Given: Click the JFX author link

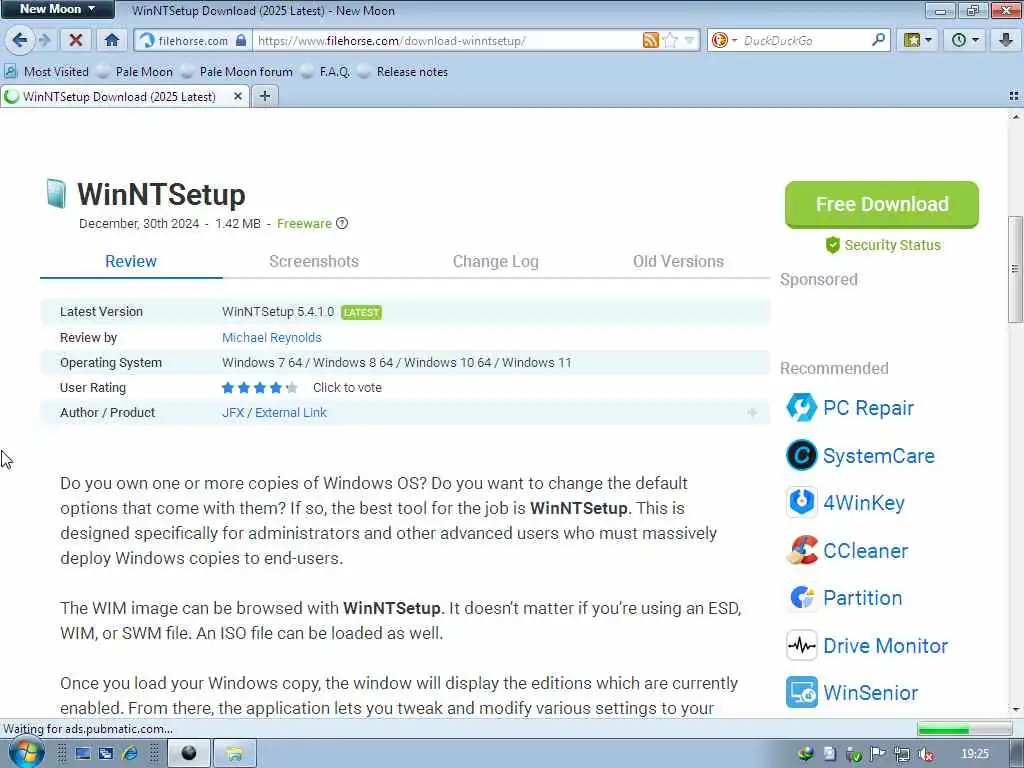Looking at the screenshot, I should [232, 413].
